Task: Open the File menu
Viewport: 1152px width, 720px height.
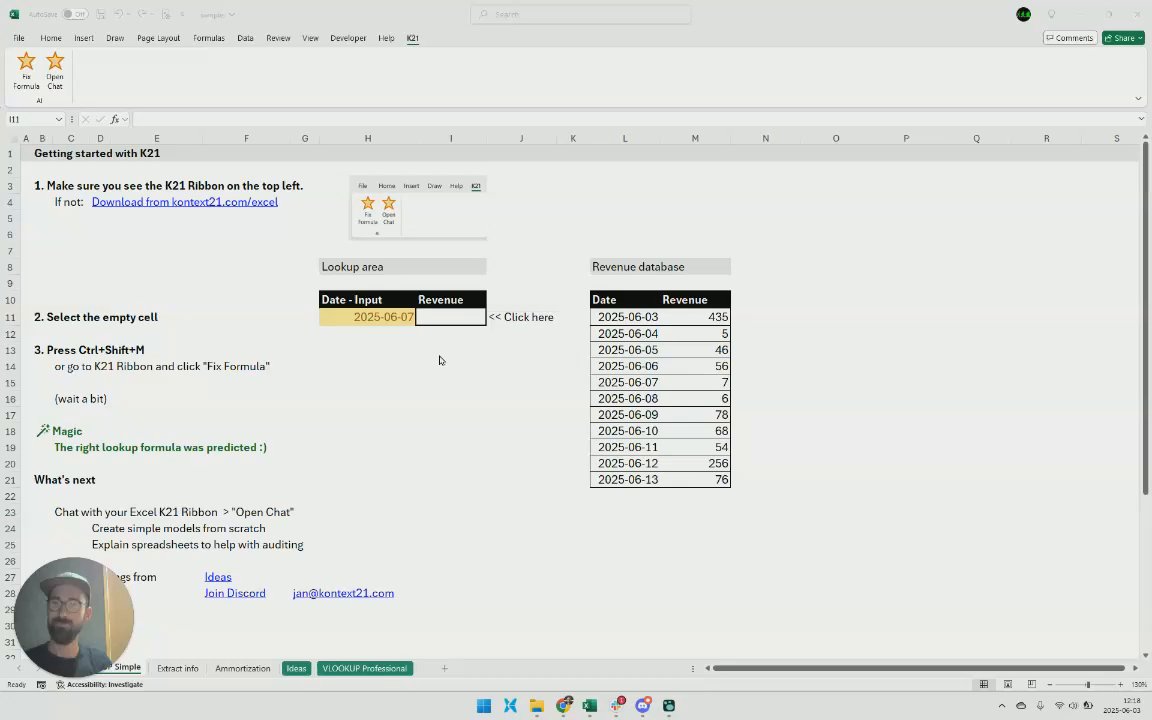Action: (x=18, y=38)
